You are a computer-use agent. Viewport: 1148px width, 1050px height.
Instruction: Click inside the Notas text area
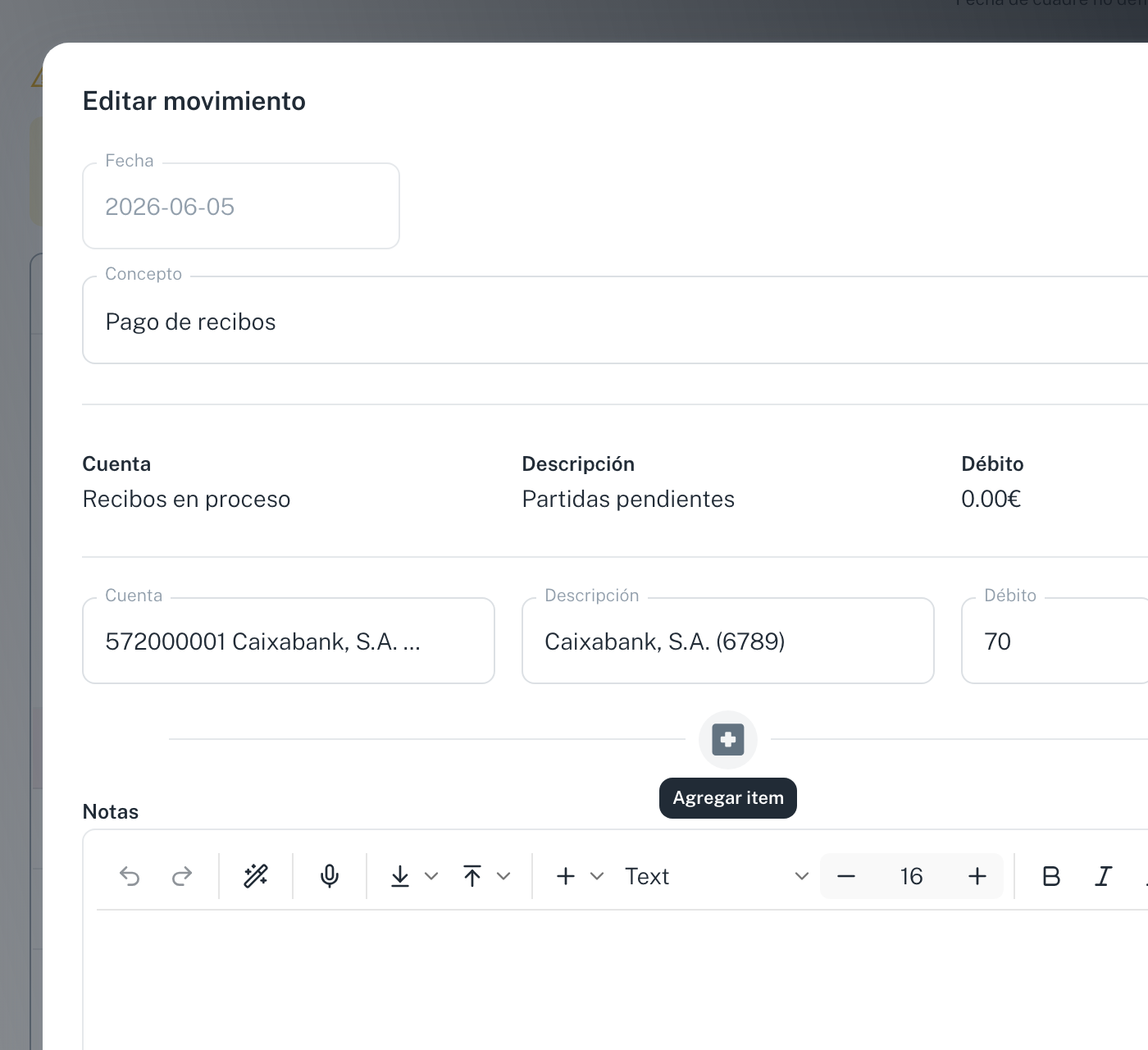[x=615, y=980]
